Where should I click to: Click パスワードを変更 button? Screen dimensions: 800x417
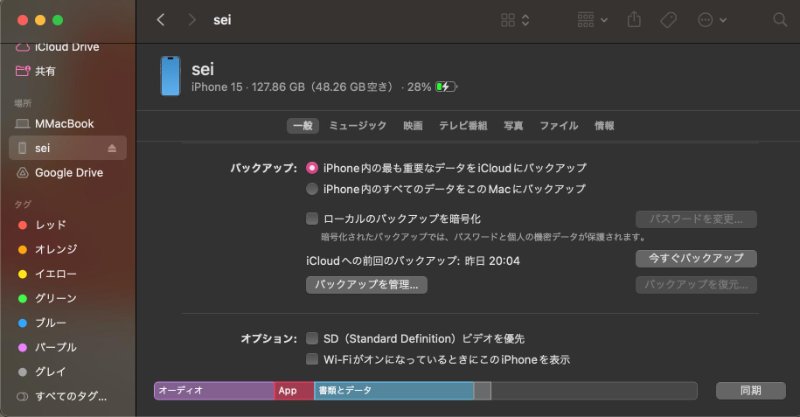[696, 219]
